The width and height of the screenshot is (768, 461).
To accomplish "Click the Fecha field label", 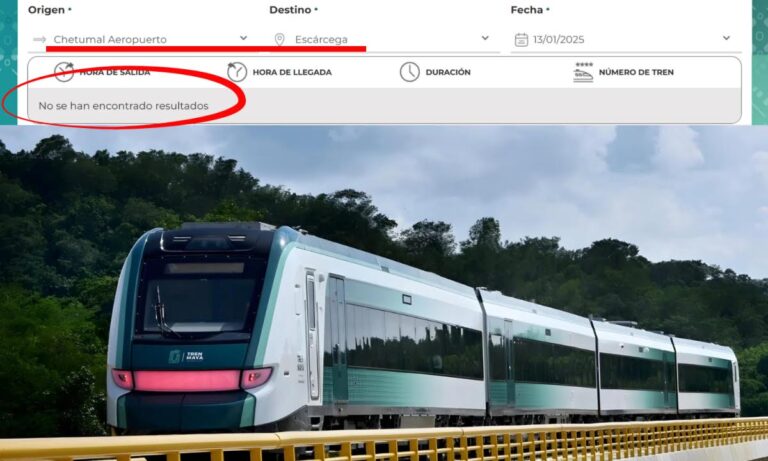I will (527, 10).
